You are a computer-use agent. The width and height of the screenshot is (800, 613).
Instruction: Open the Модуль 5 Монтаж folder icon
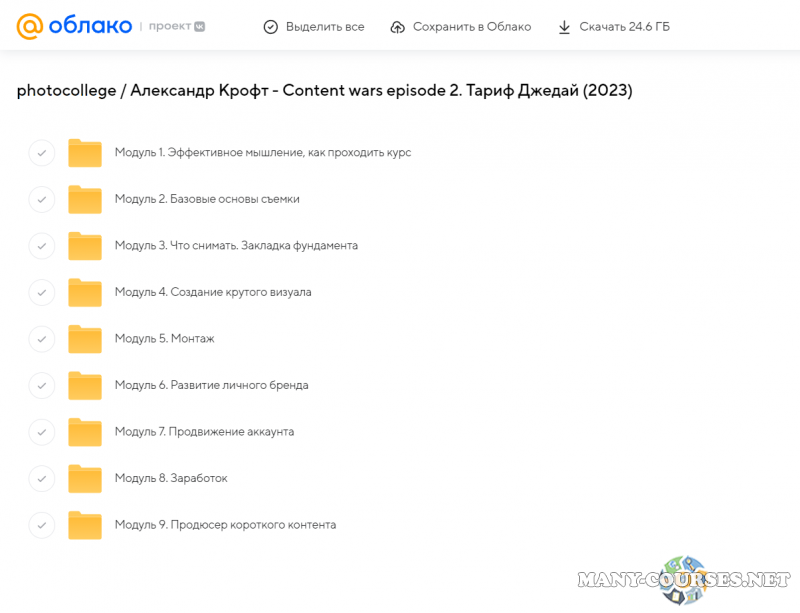pos(85,339)
